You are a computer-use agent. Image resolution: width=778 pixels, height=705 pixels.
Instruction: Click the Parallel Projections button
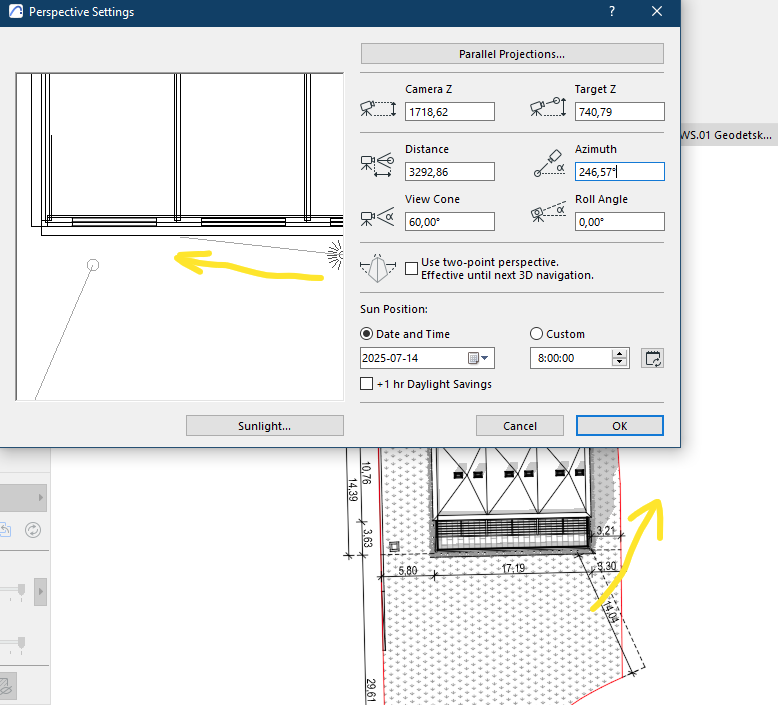click(512, 54)
